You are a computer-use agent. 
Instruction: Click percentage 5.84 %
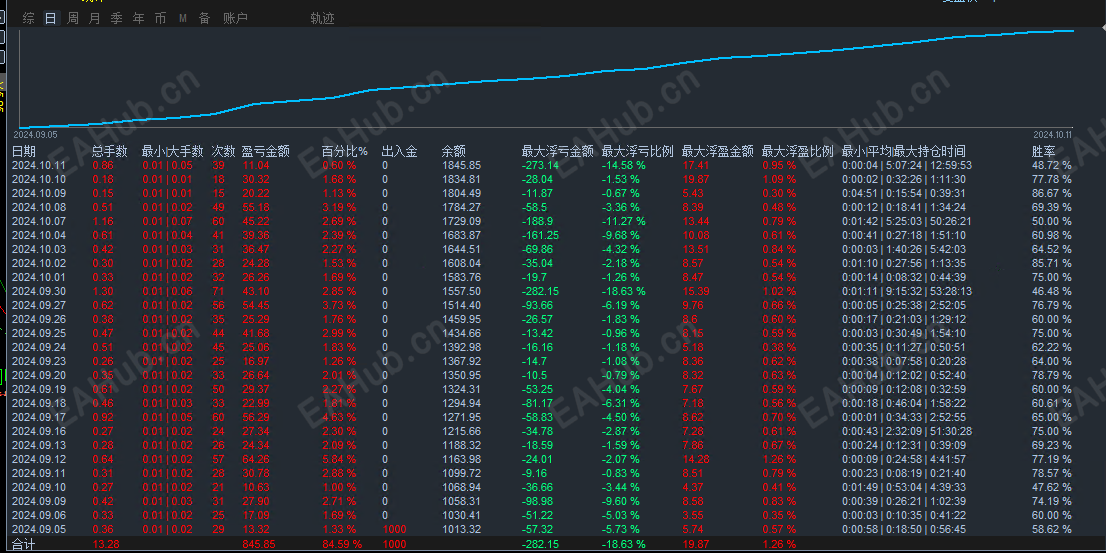pos(339,458)
